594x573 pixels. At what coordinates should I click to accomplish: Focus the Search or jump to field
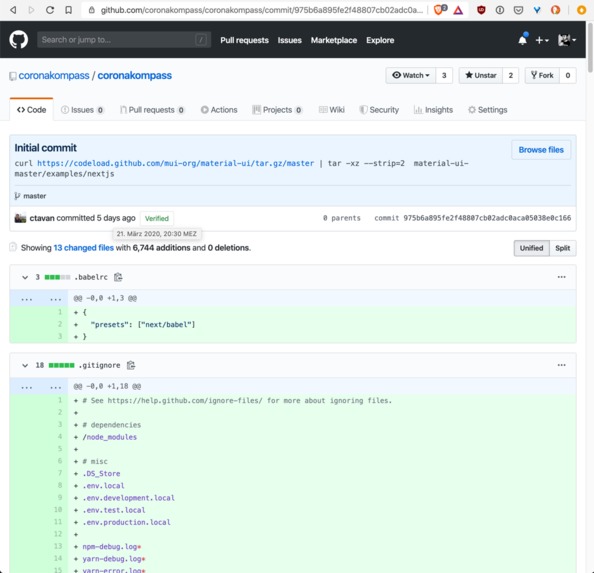point(124,40)
